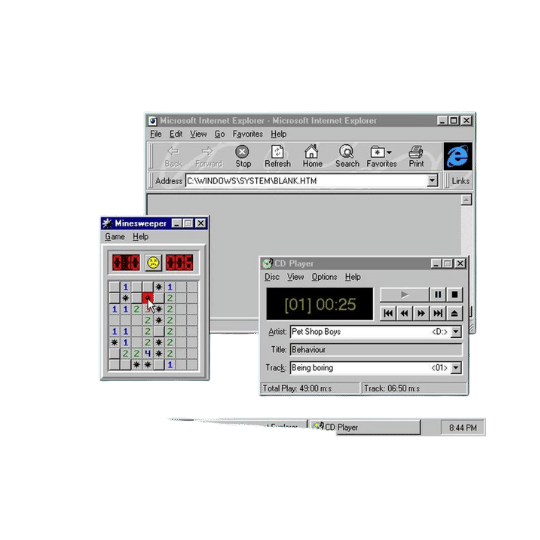Click the Minesweeper timer counter on right
This screenshot has height=540, width=540.
point(179,263)
